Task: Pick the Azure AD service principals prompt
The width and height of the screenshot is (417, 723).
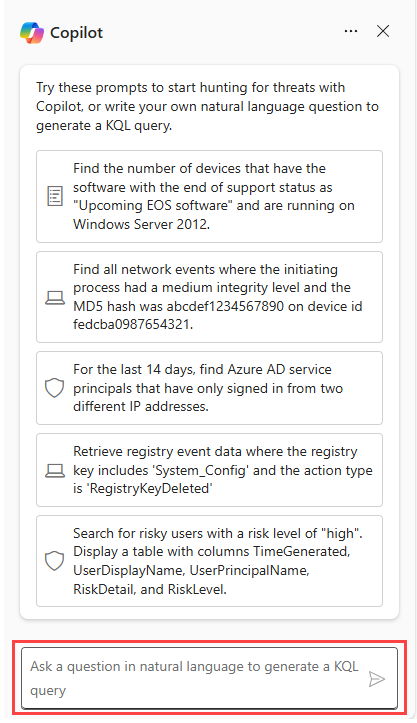Action: click(x=209, y=388)
